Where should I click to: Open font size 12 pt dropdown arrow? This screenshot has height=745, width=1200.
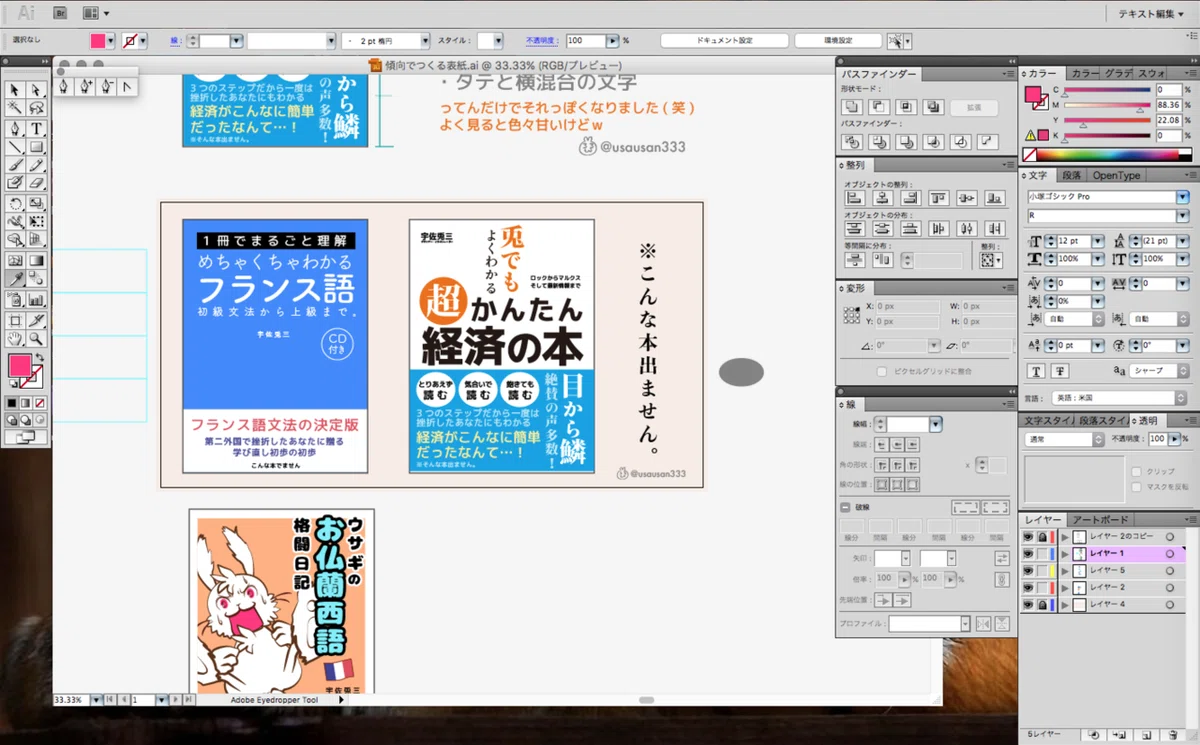(x=1097, y=241)
